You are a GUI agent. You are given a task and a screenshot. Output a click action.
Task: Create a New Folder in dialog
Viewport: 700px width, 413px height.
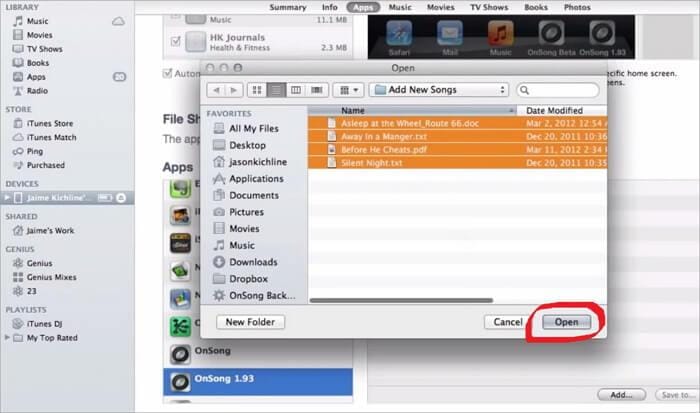250,322
